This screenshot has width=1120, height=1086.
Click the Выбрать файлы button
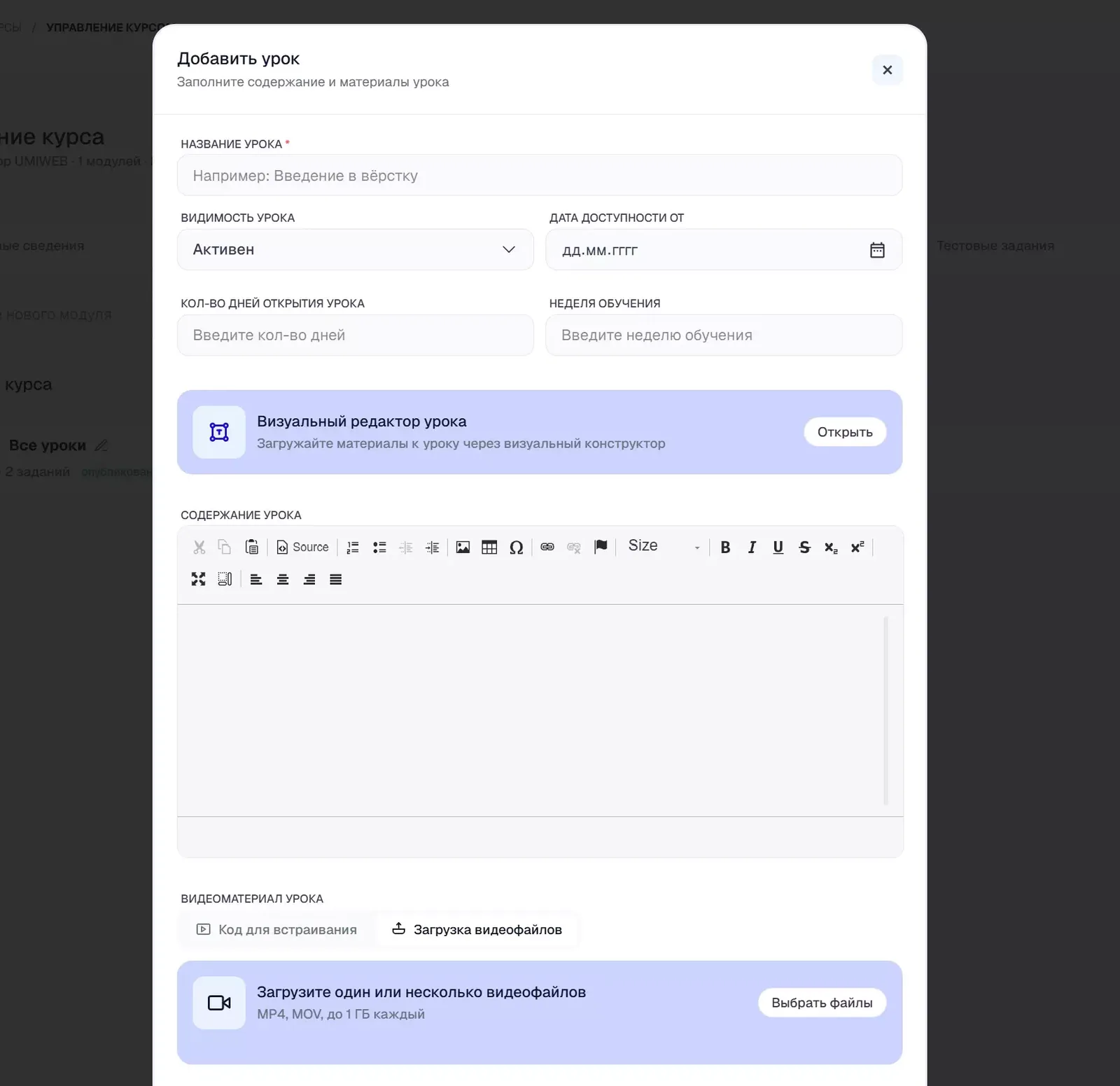[x=822, y=1003]
